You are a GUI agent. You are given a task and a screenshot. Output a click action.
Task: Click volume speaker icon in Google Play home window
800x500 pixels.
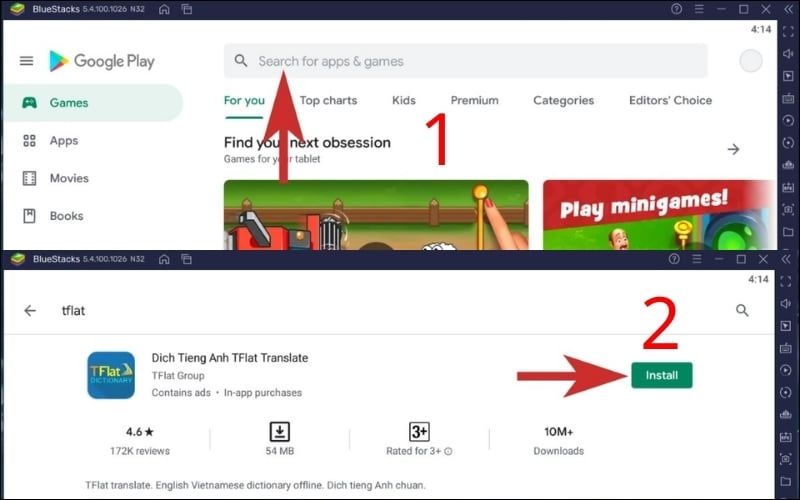tap(788, 54)
